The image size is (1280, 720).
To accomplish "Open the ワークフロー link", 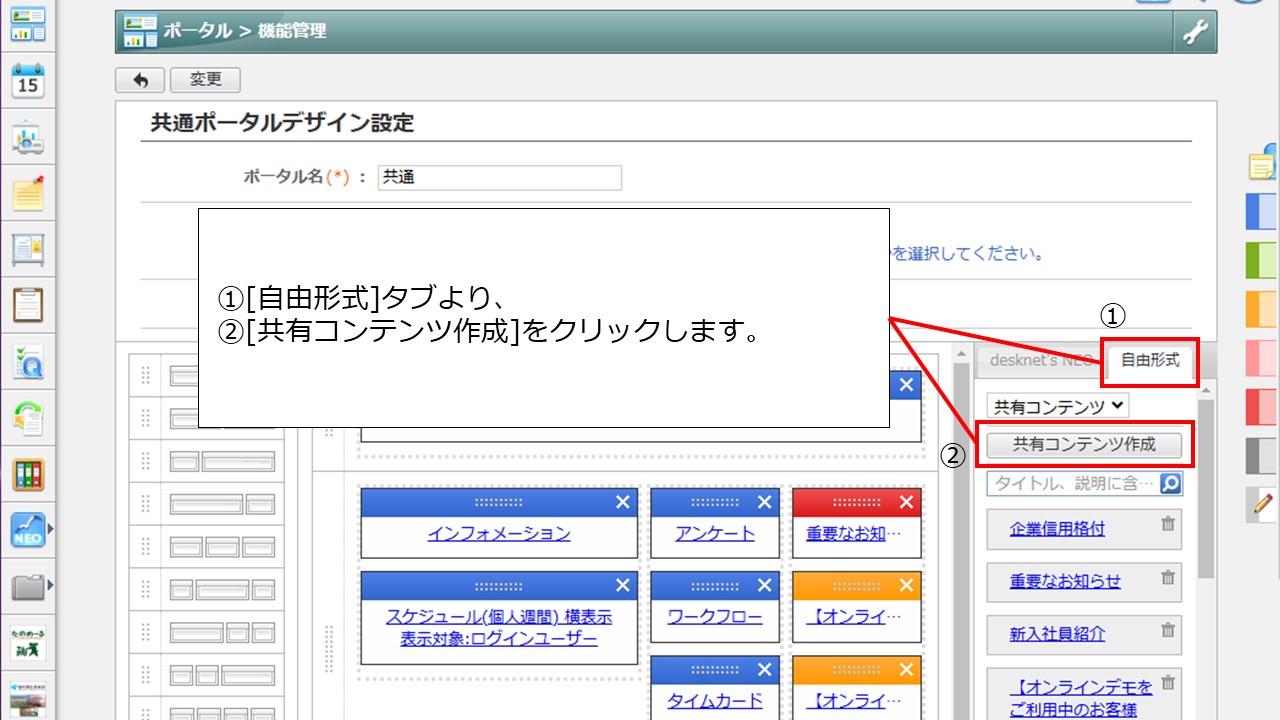I will (715, 617).
